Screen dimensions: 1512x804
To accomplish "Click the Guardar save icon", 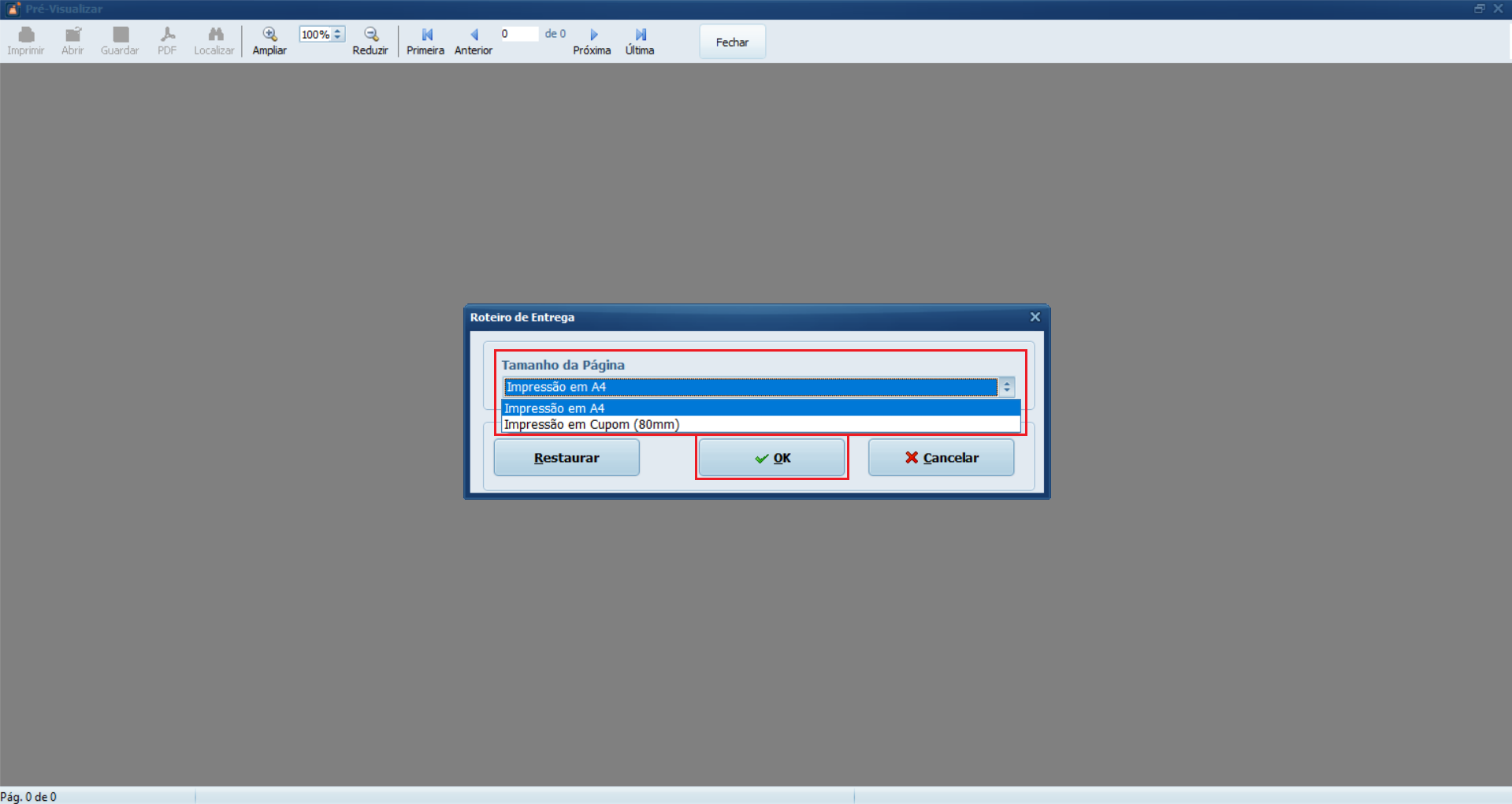I will (x=120, y=35).
